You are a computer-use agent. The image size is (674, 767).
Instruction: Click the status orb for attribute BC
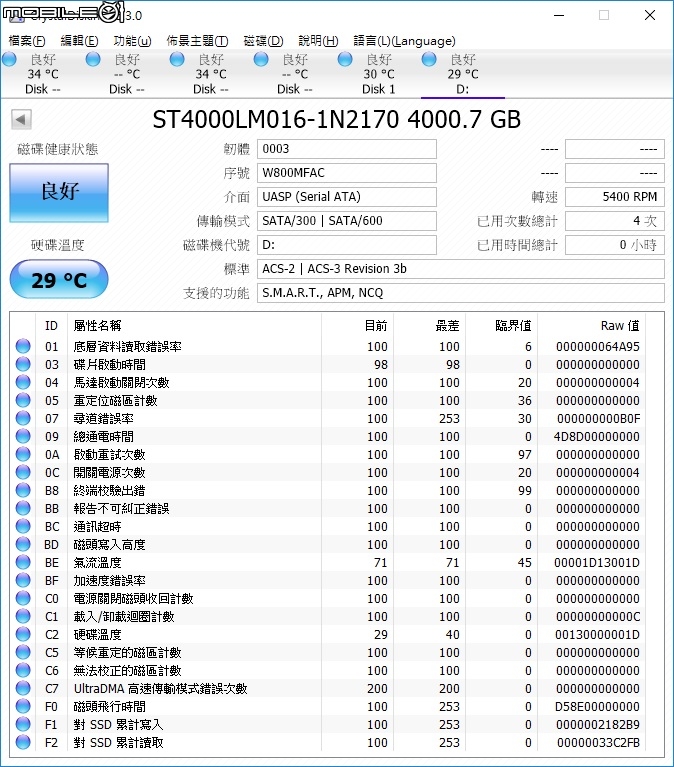[x=23, y=526]
